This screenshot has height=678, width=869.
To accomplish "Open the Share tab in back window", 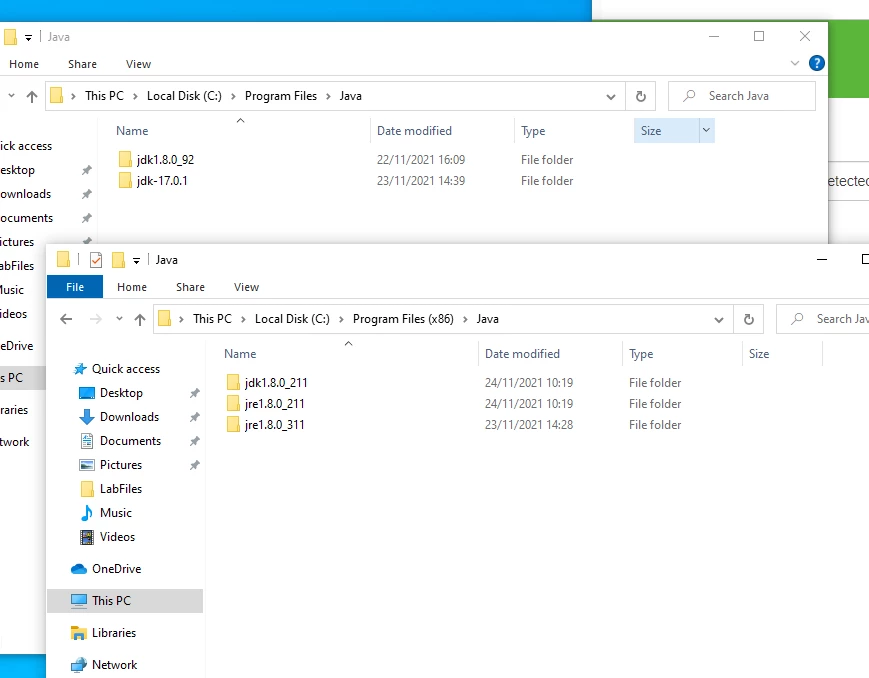I will pyautogui.click(x=82, y=64).
